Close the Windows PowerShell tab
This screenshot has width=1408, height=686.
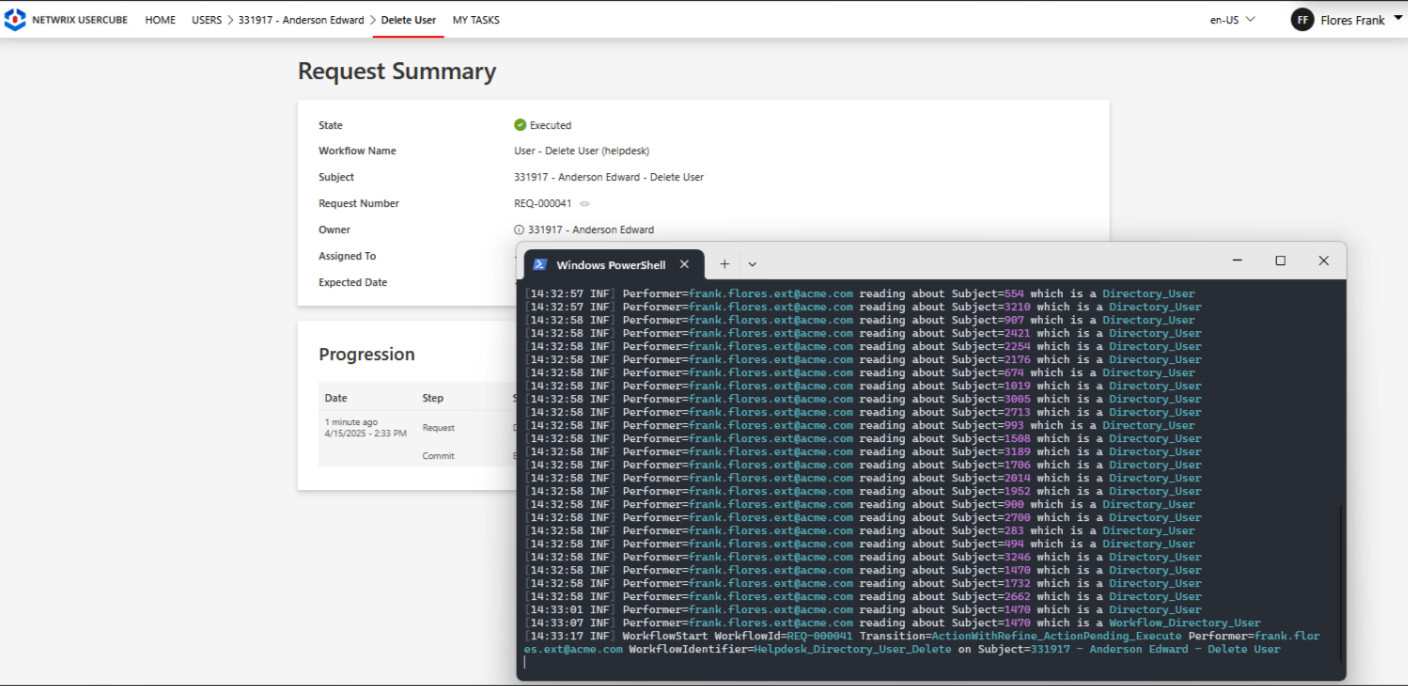[684, 264]
